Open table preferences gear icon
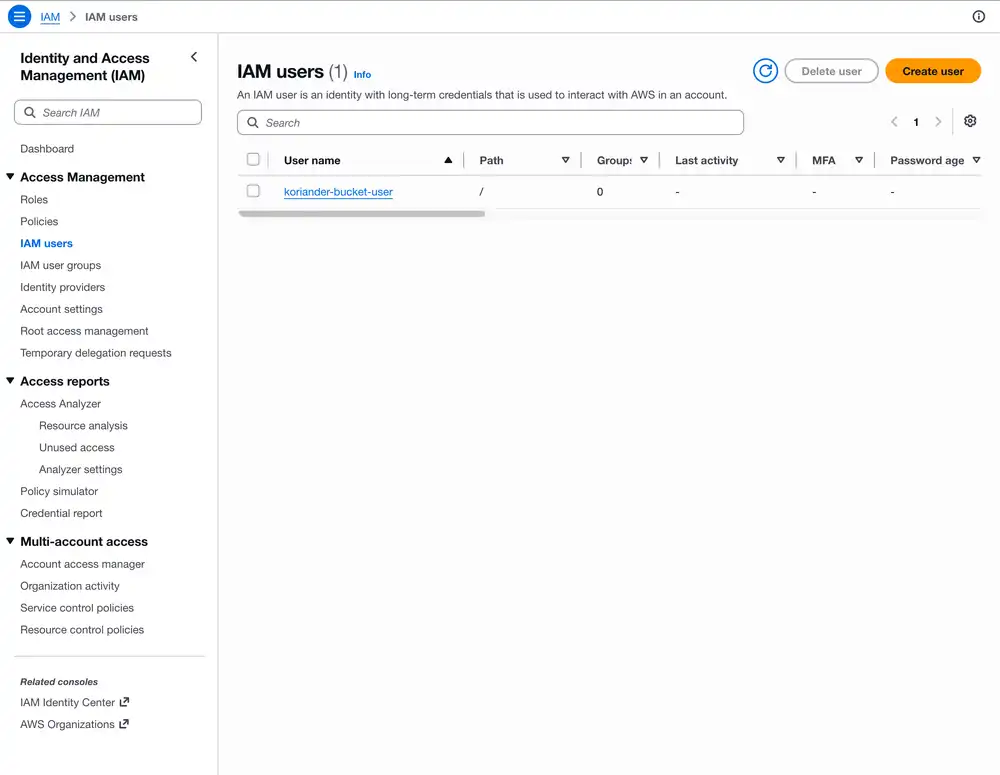 tap(969, 121)
